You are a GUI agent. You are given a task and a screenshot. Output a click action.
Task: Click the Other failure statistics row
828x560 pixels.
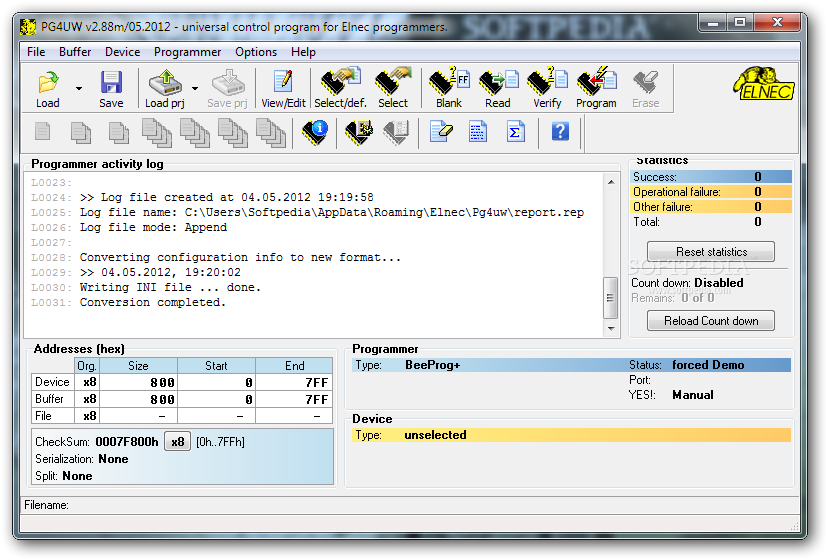click(711, 207)
